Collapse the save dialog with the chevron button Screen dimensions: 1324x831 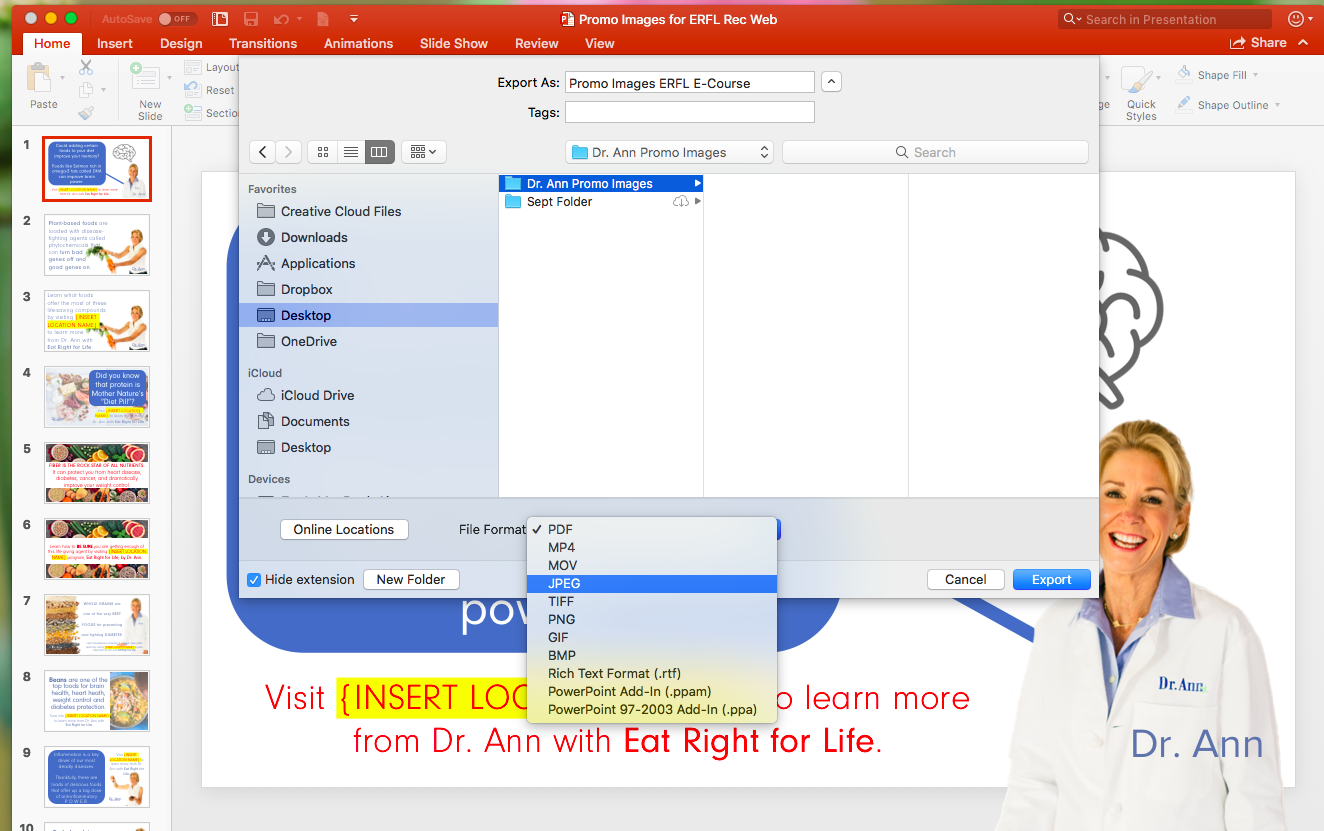[831, 83]
